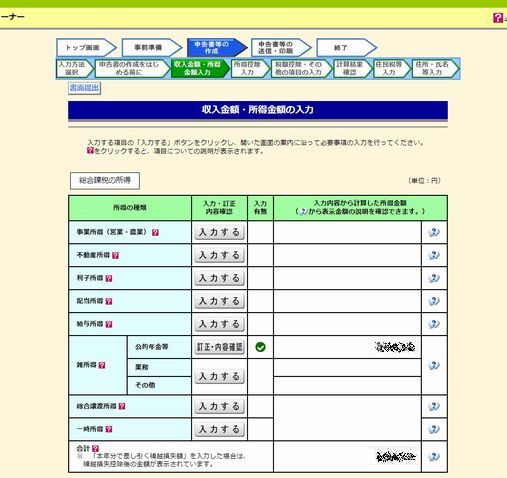Image resolution: width=507 pixels, height=478 pixels.
Task: Click help icon beside 事業所得（営業・農業）
Action: tap(155, 232)
